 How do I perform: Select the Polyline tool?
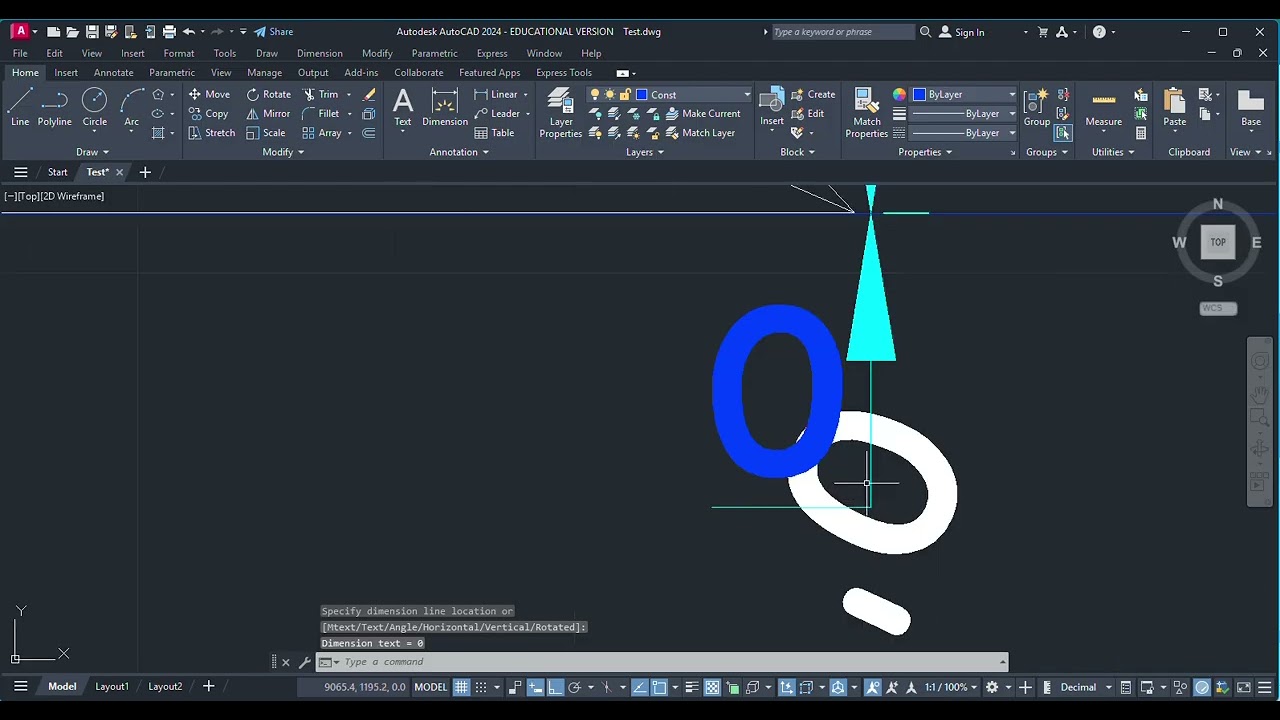click(55, 108)
